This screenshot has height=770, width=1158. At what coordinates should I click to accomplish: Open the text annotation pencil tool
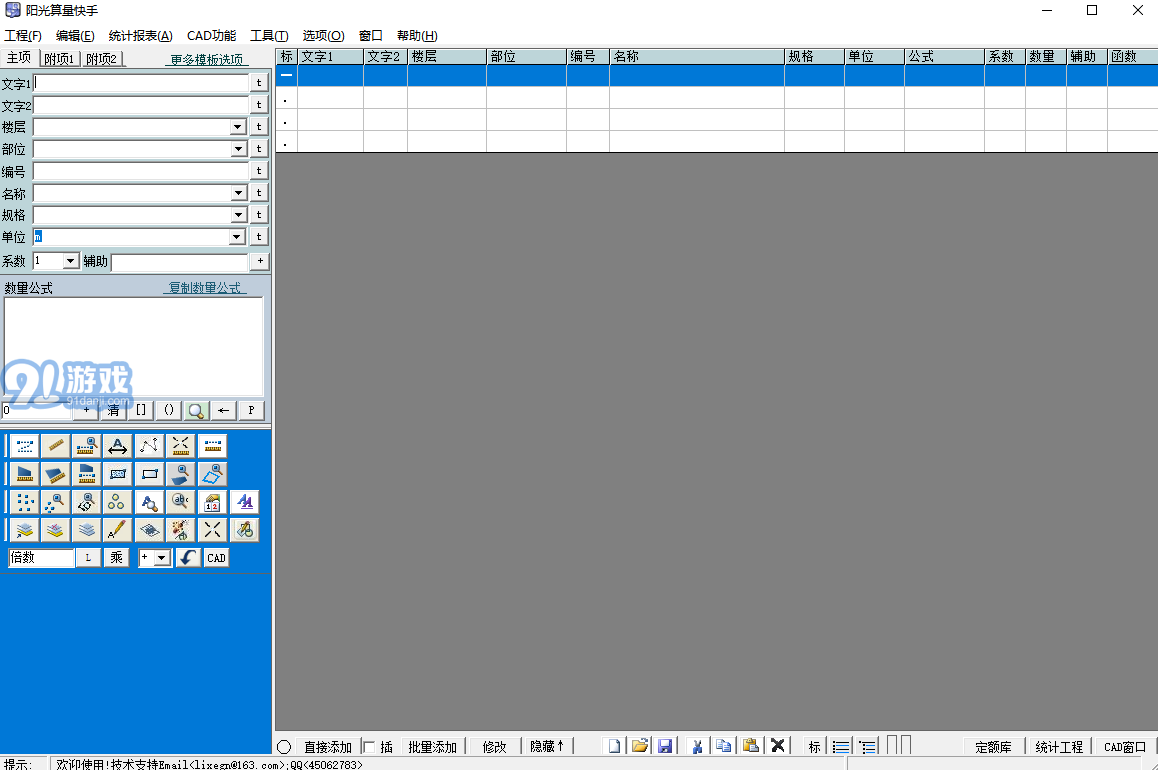(117, 529)
